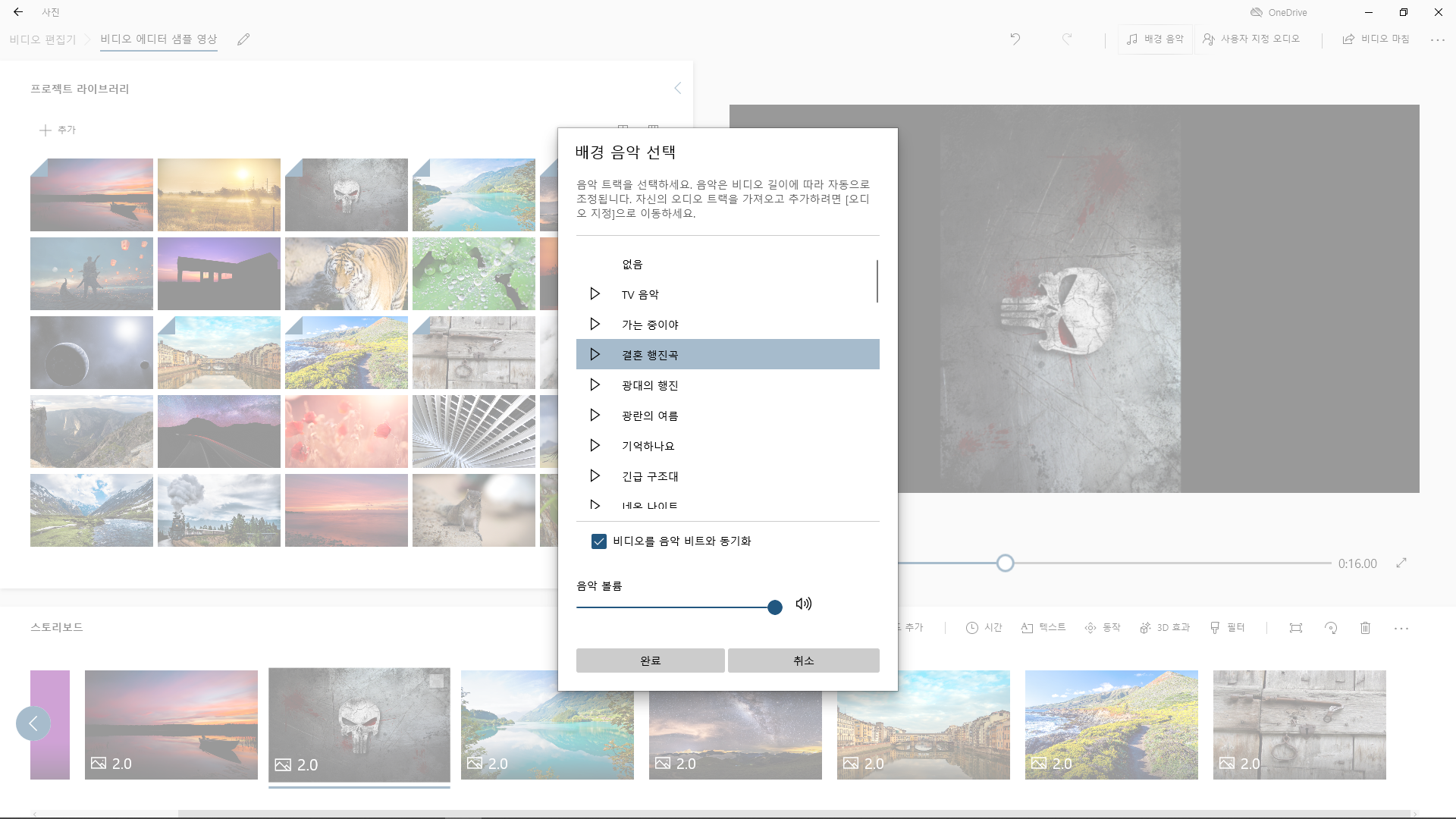Collapse the project library panel
The image size is (1456, 819).
click(678, 89)
